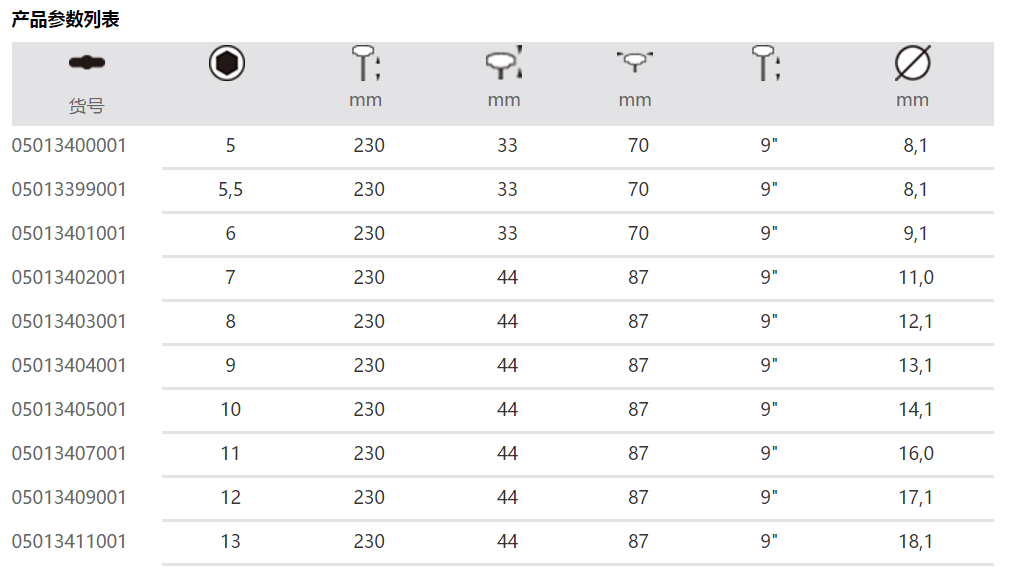Viewport: 1009px width, 580px height.
Task: Click the hexagon socket size icon
Action: (x=227, y=64)
